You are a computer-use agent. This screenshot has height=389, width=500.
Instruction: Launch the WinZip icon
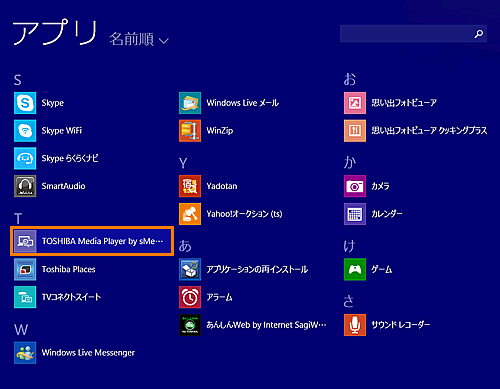point(190,131)
